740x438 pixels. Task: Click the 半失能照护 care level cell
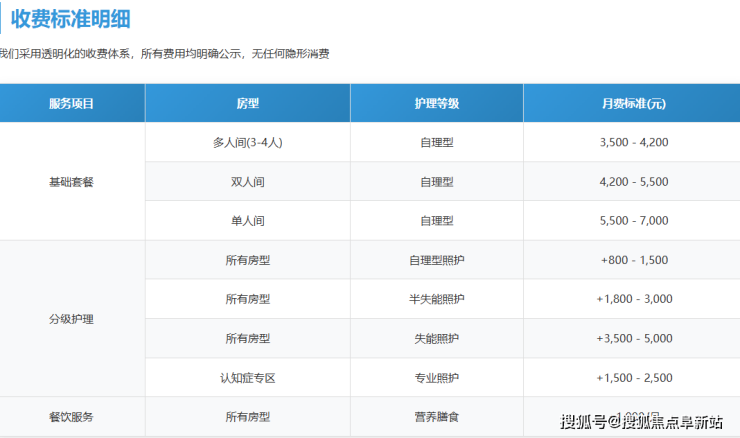(x=436, y=299)
